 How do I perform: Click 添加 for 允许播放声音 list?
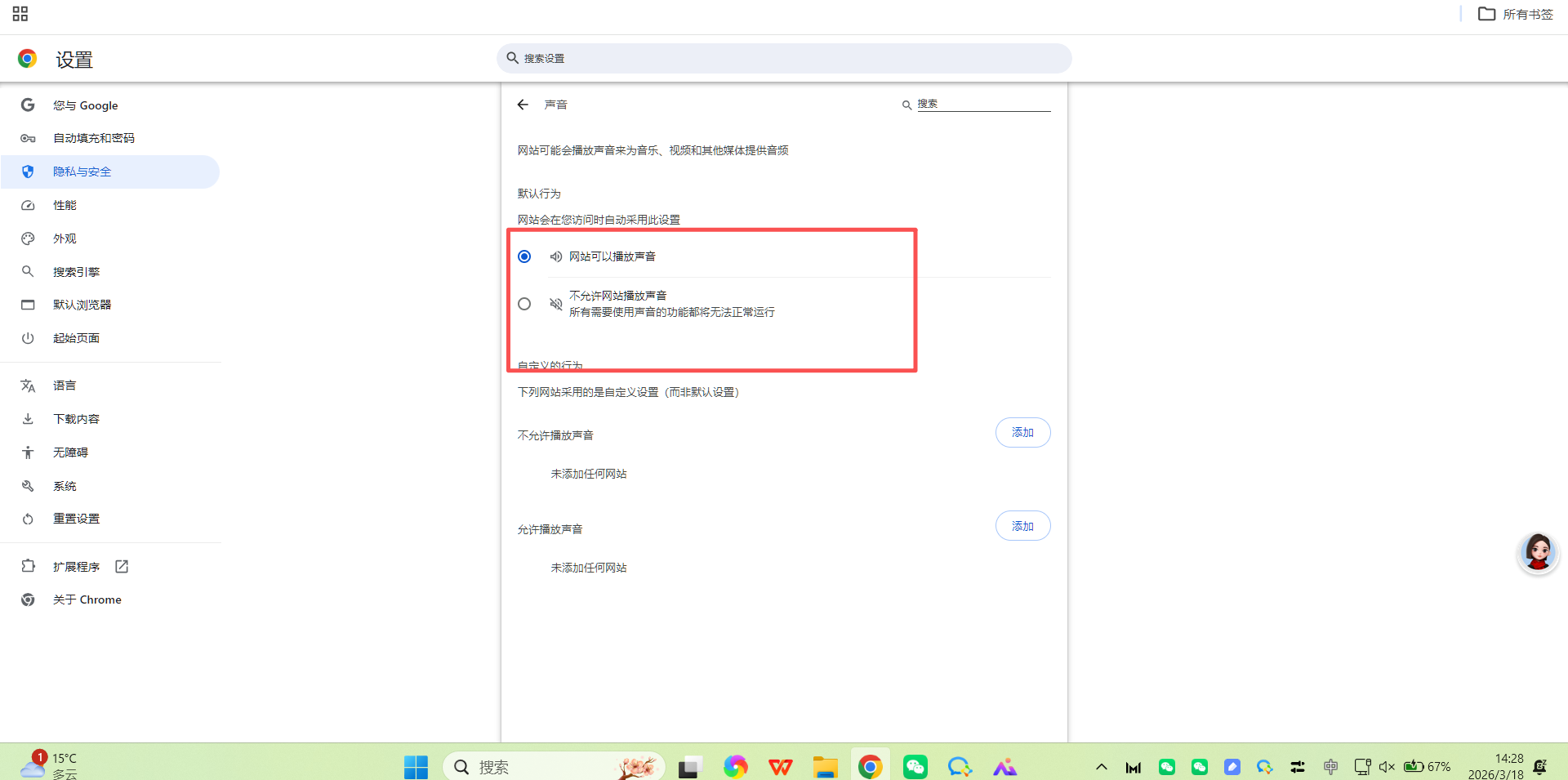click(x=1022, y=526)
